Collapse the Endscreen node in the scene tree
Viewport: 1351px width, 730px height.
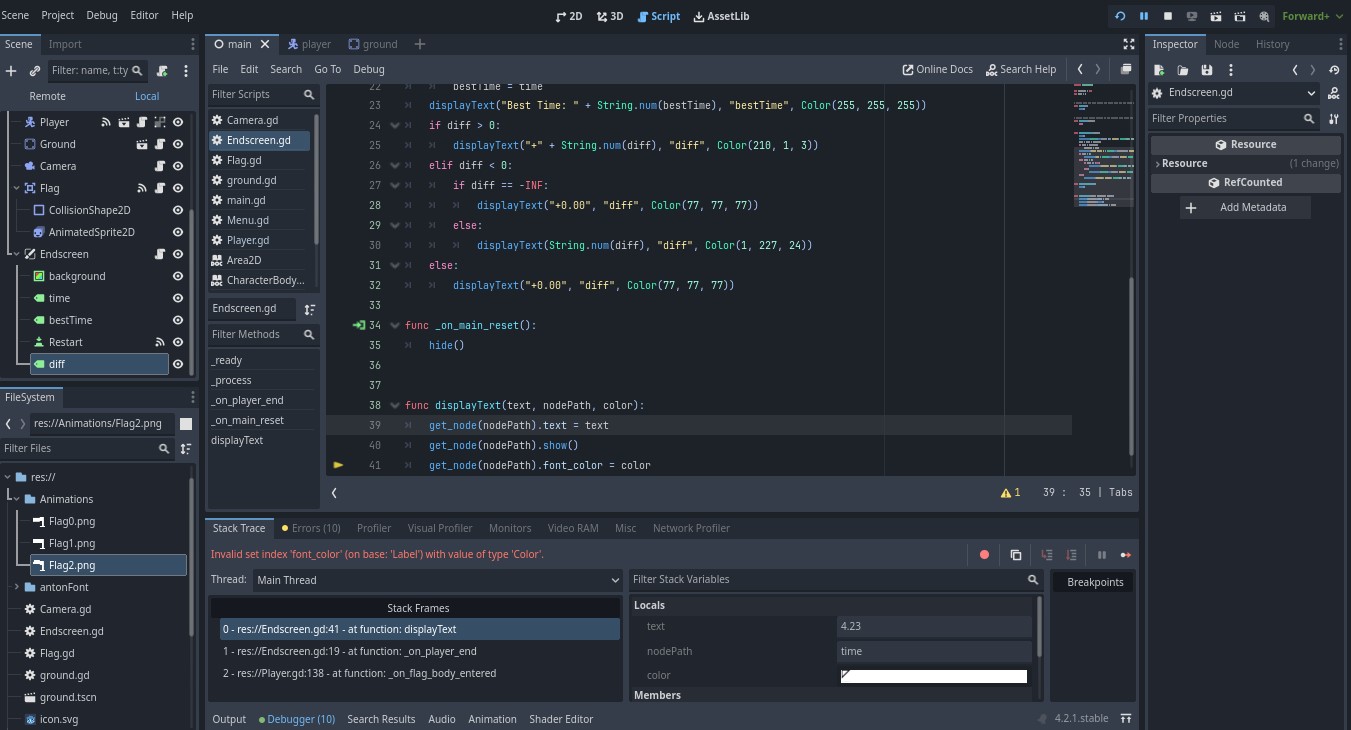(x=17, y=254)
